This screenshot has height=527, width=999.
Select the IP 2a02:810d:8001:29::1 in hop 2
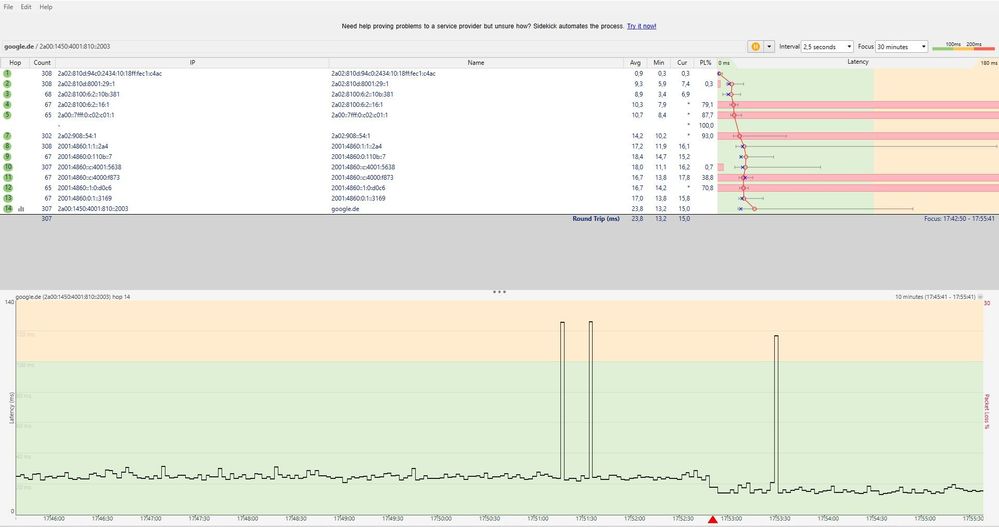click(86, 83)
